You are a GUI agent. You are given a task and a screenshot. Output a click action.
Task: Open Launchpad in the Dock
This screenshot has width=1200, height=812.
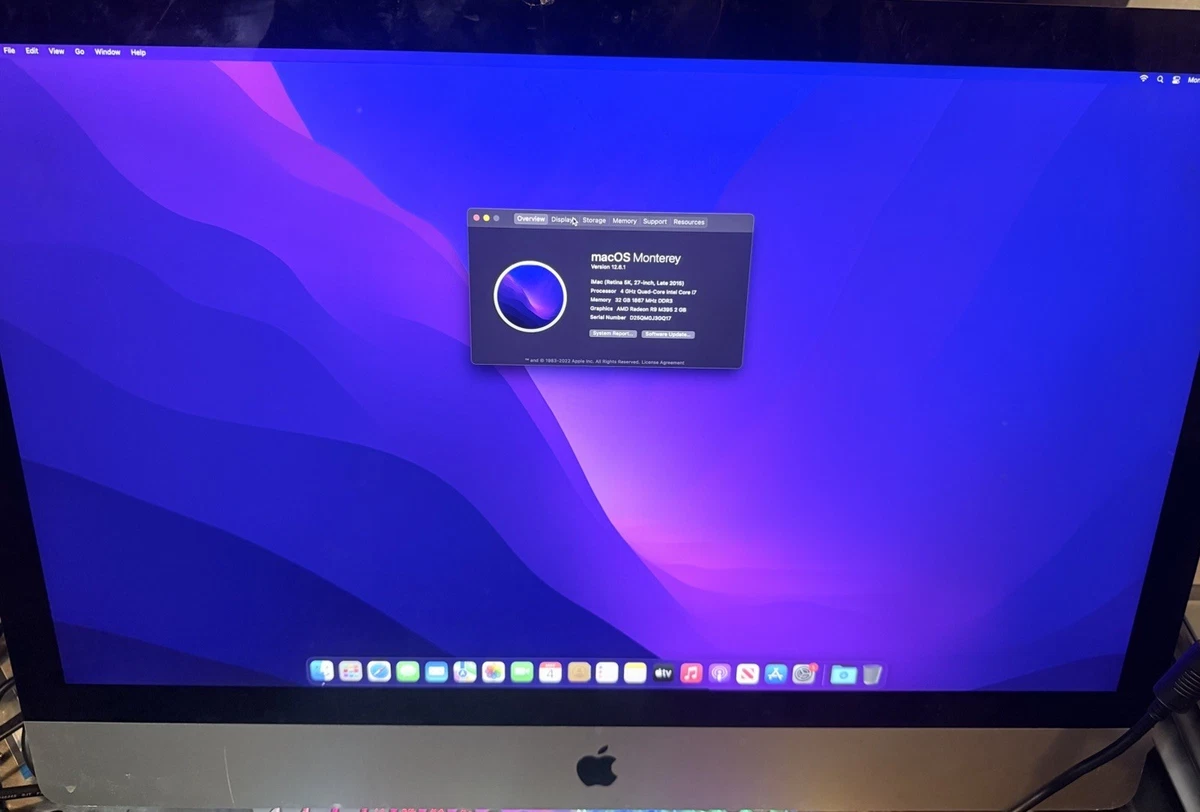pos(350,671)
